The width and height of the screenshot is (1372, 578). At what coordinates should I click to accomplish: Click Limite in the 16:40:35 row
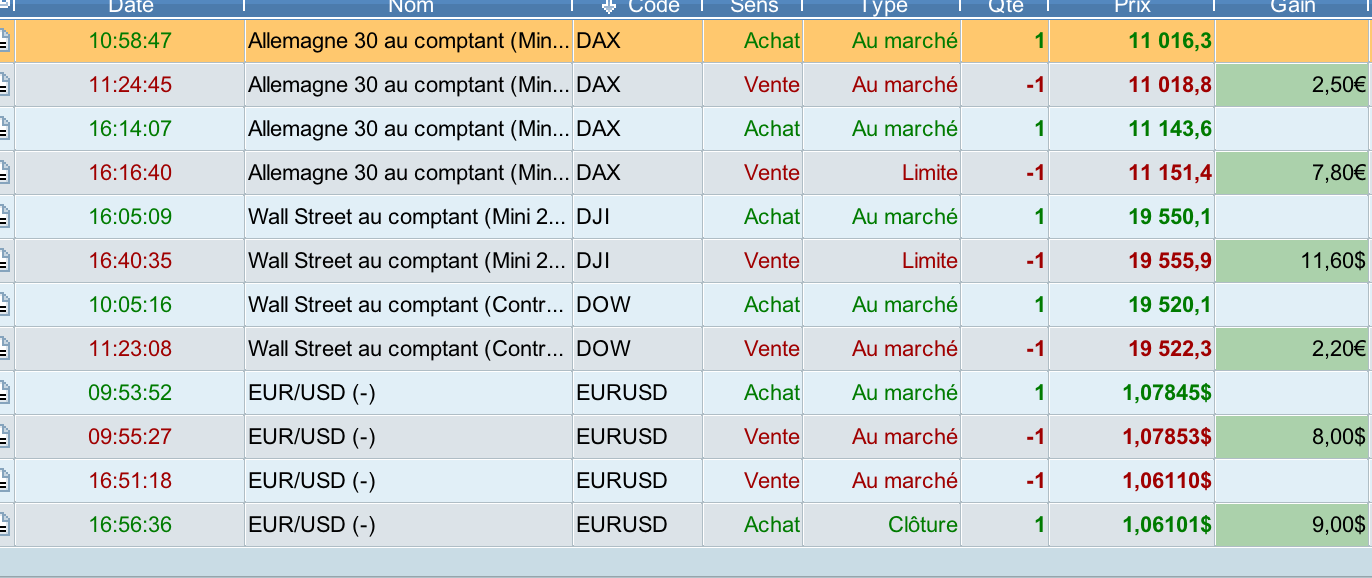click(929, 261)
